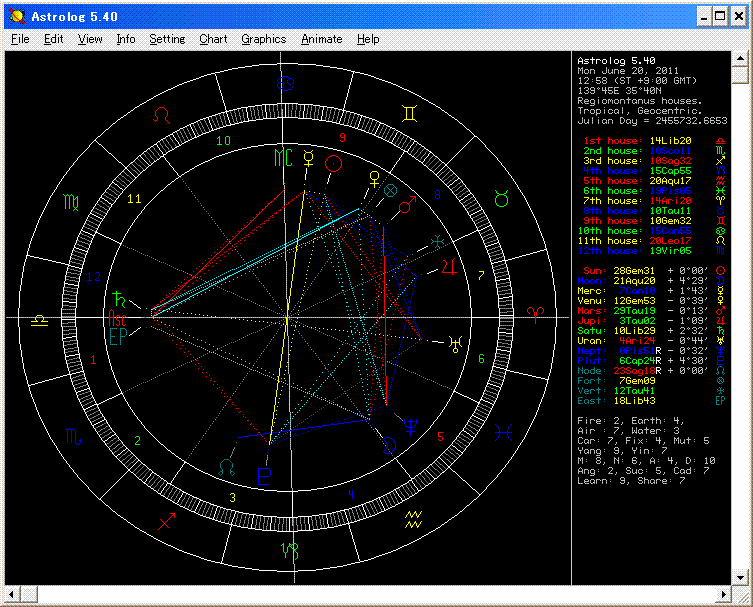Click the Pisces zodiac glyph on chart wheel

505,432
